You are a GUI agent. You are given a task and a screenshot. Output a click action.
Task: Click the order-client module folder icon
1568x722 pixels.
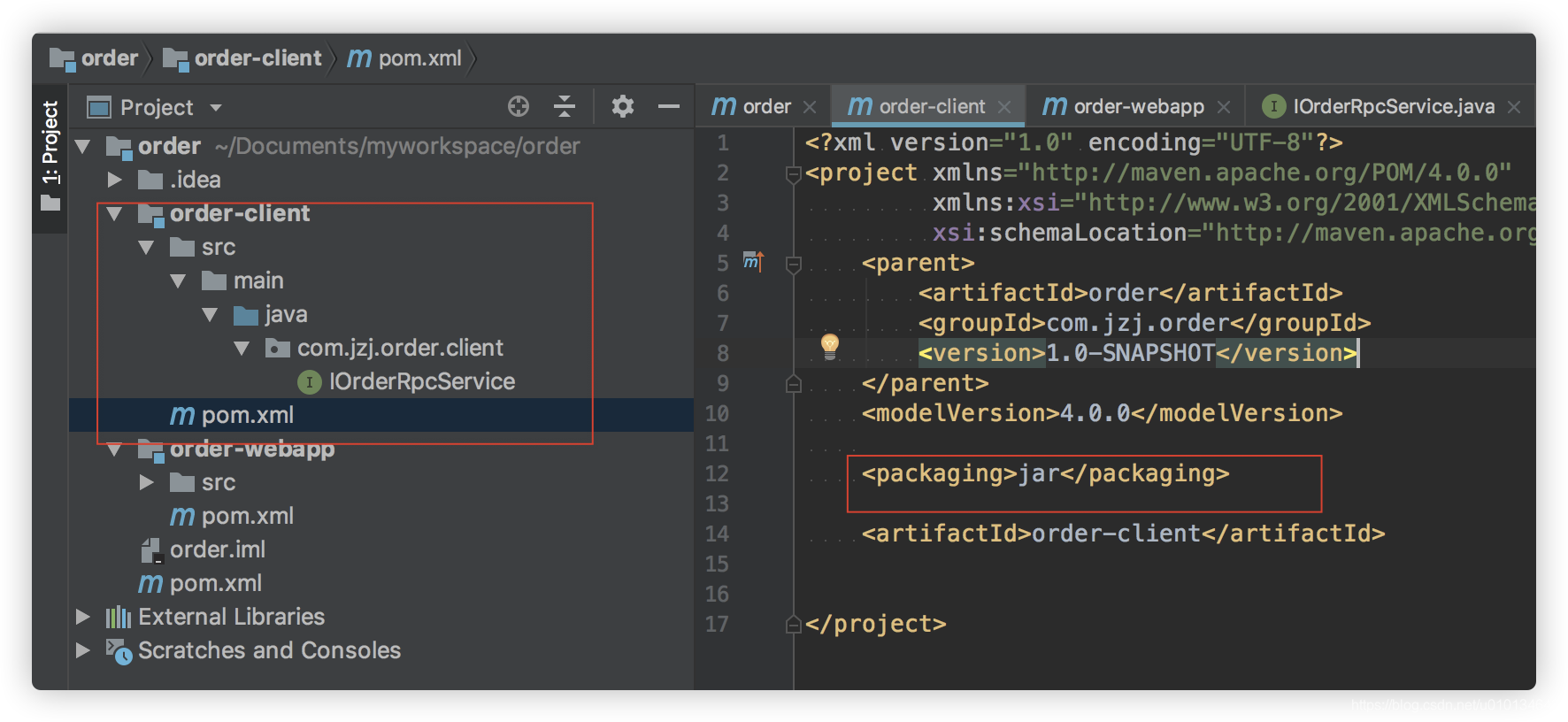pyautogui.click(x=150, y=214)
